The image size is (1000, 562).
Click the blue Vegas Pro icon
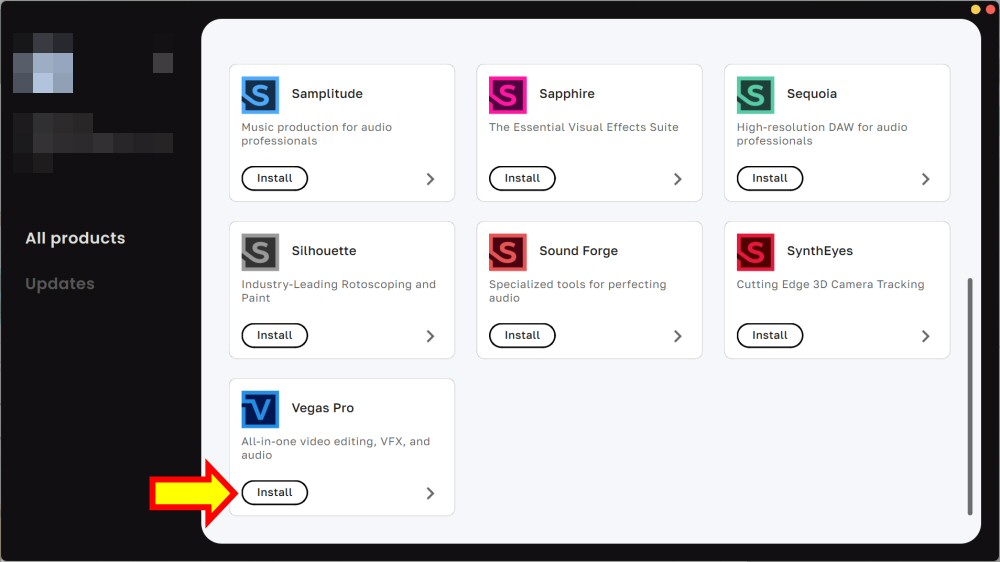[260, 409]
